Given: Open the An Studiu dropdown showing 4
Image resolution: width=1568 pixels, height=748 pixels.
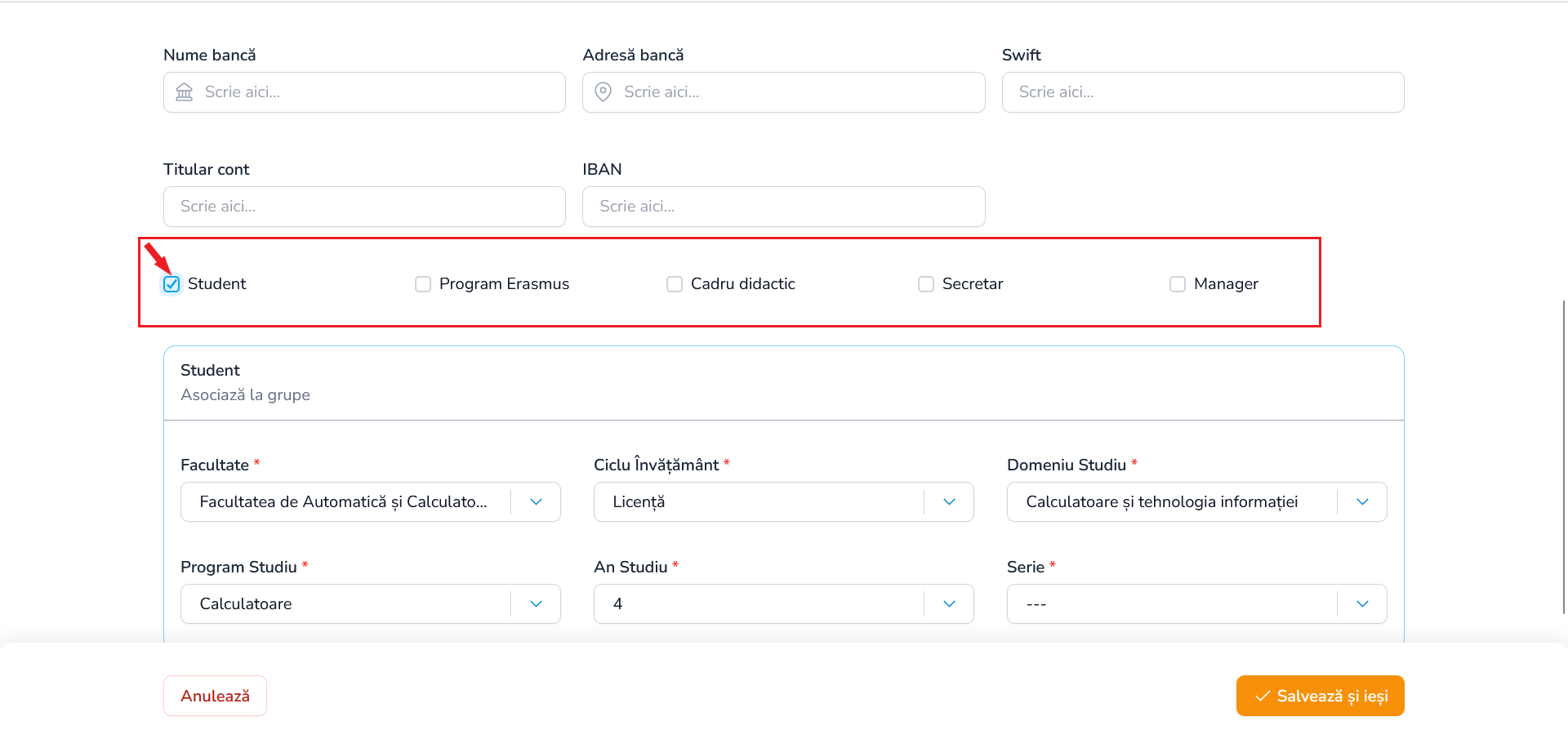Looking at the screenshot, I should tap(784, 604).
